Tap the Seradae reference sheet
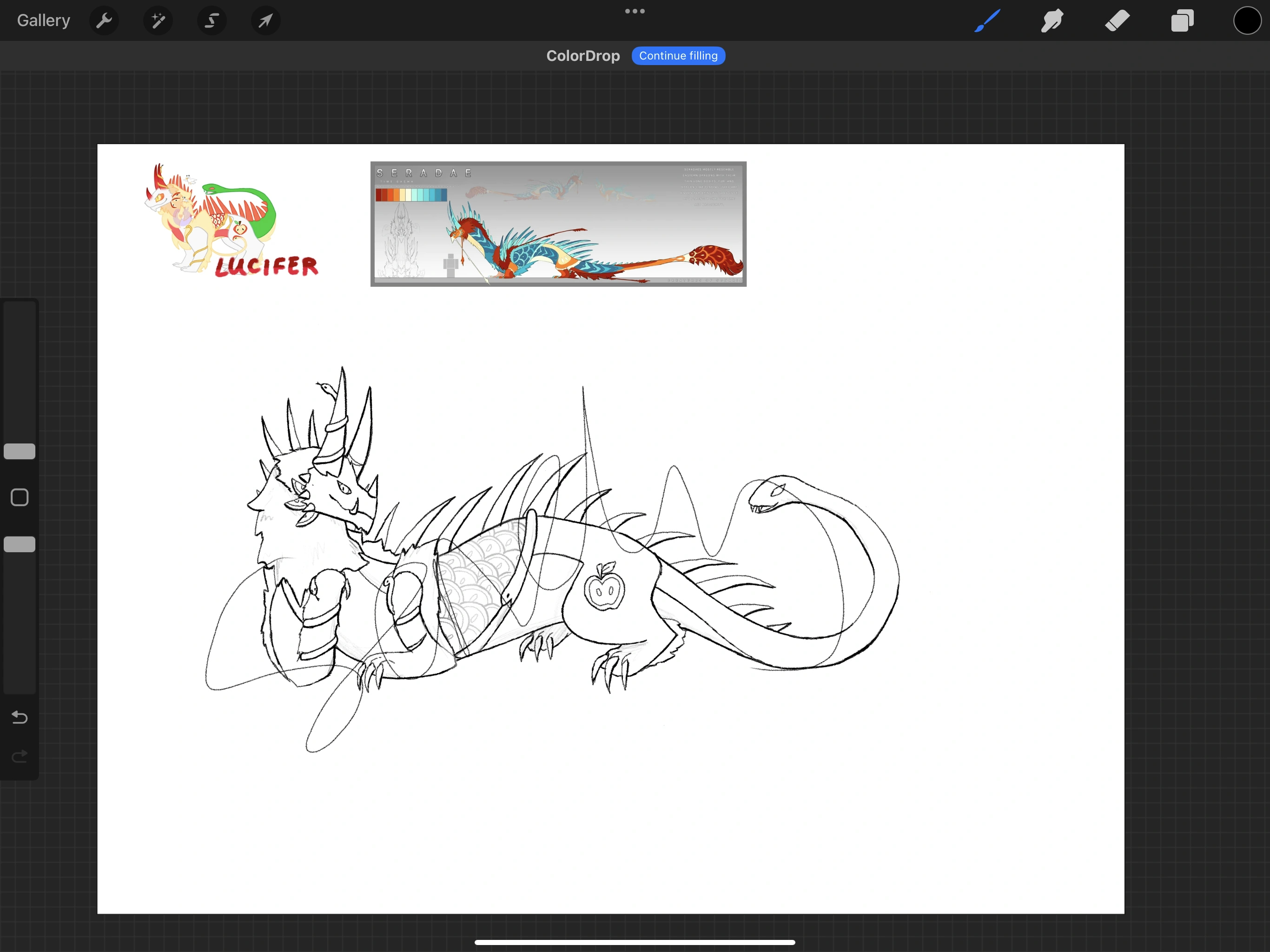The image size is (1270, 952). coord(557,224)
